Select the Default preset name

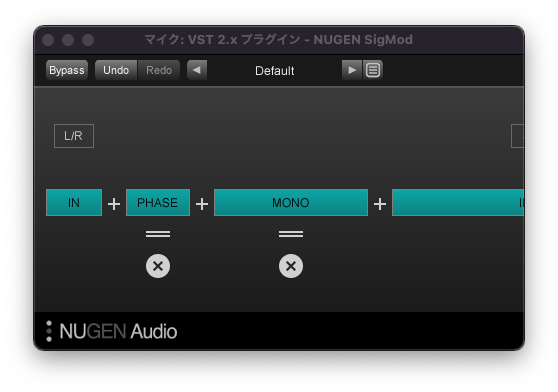pyautogui.click(x=274, y=71)
